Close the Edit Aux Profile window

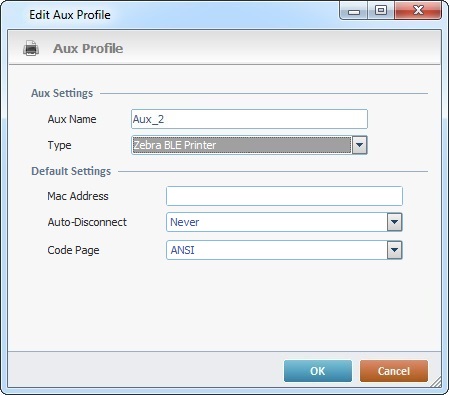[418, 11]
